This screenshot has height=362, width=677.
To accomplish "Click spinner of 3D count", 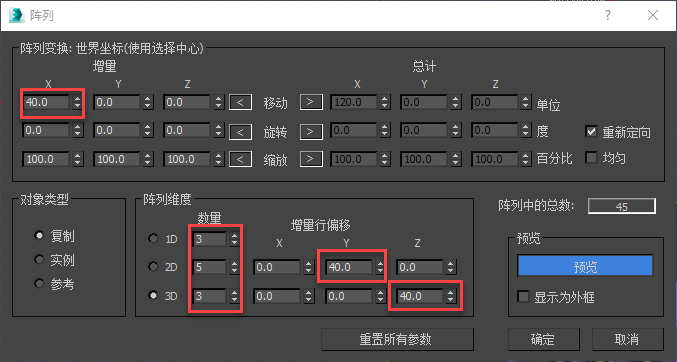I will click(234, 296).
